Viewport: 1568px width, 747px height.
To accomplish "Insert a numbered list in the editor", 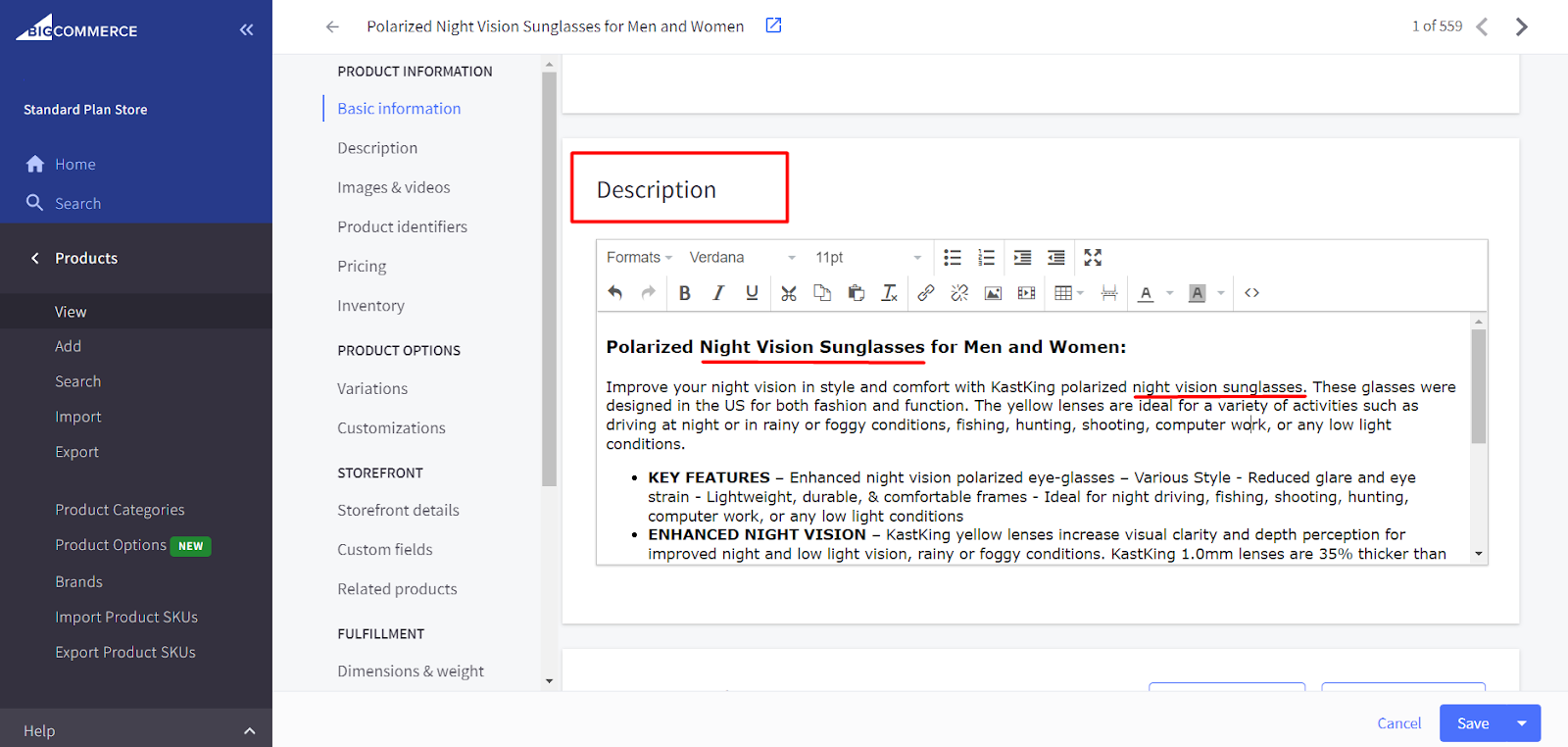I will pyautogui.click(x=986, y=258).
